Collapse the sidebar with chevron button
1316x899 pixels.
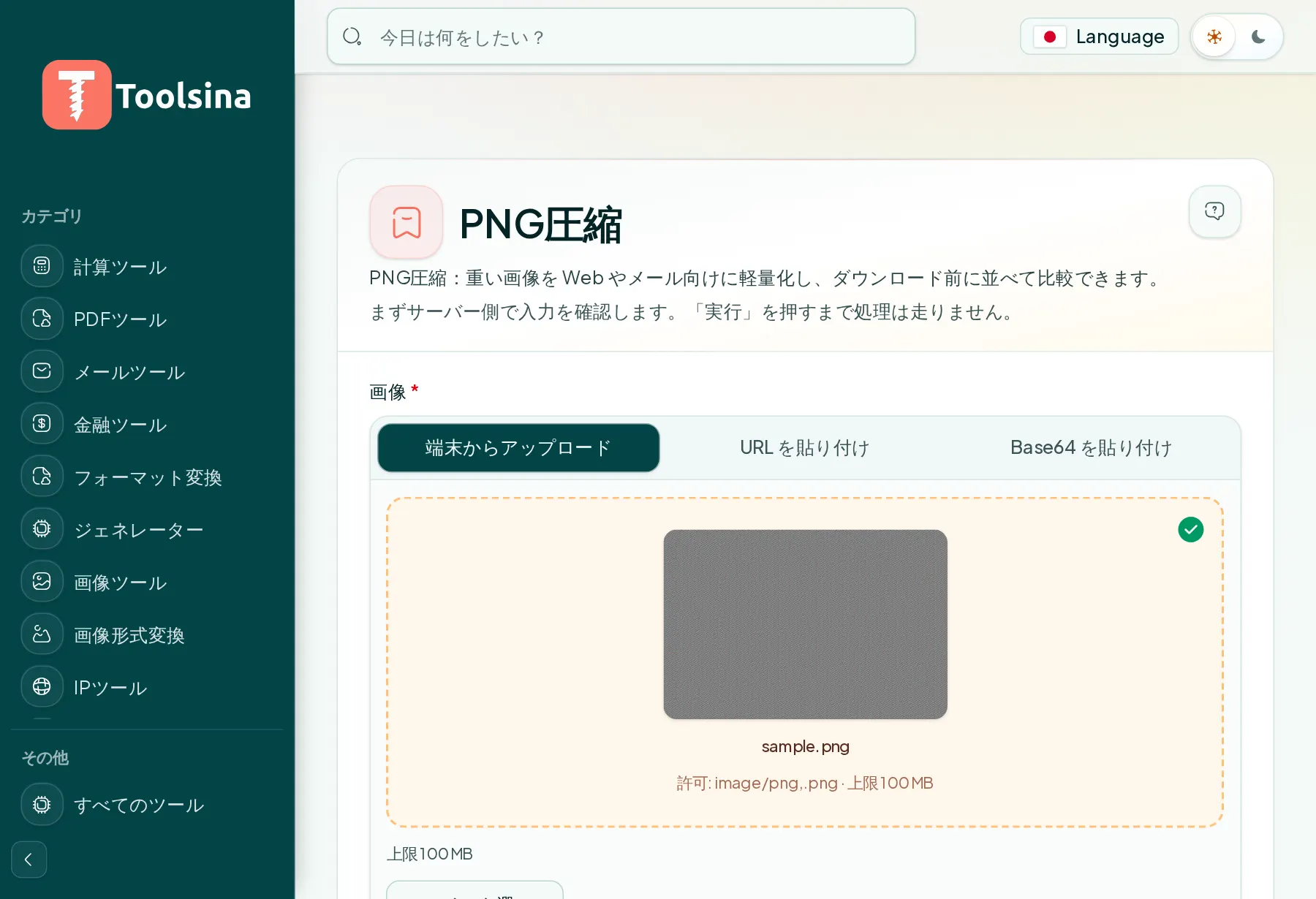click(x=29, y=860)
